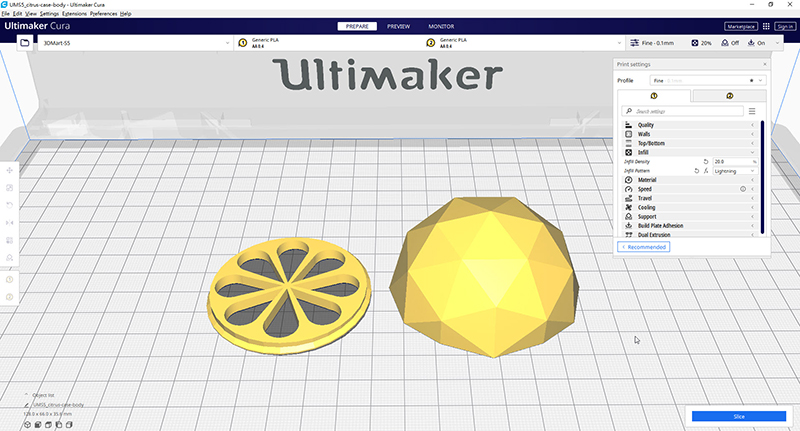The image size is (800, 431).
Task: Click the fx formula icon for Infill Pattern
Action: 706,171
